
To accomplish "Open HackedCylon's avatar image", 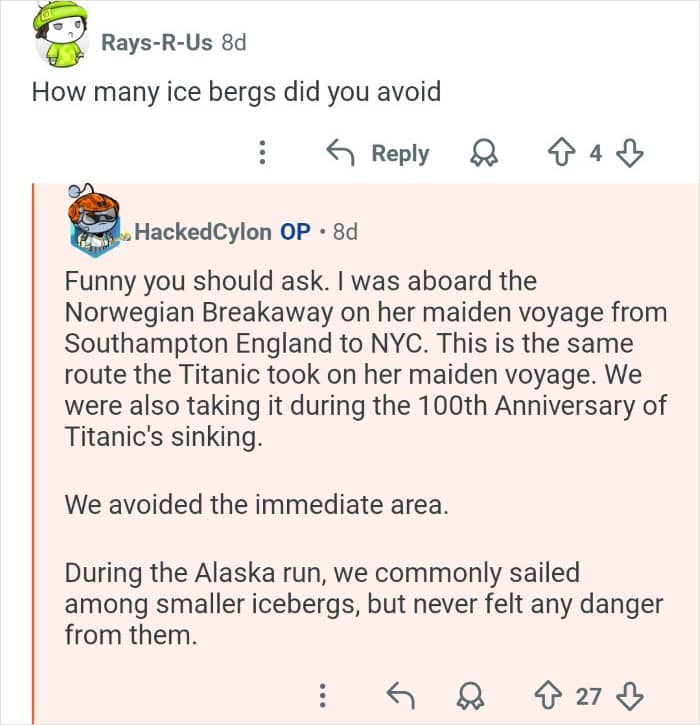I will click(x=94, y=220).
